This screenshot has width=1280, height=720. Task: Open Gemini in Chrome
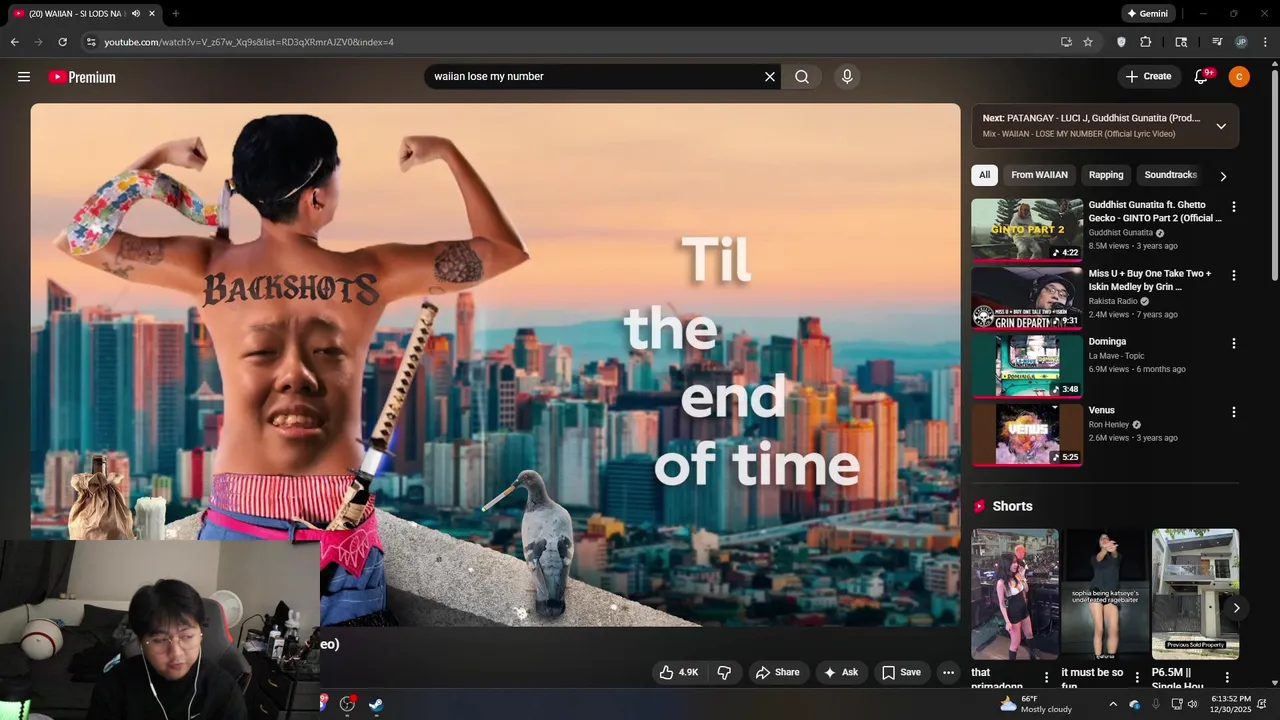point(1148,14)
